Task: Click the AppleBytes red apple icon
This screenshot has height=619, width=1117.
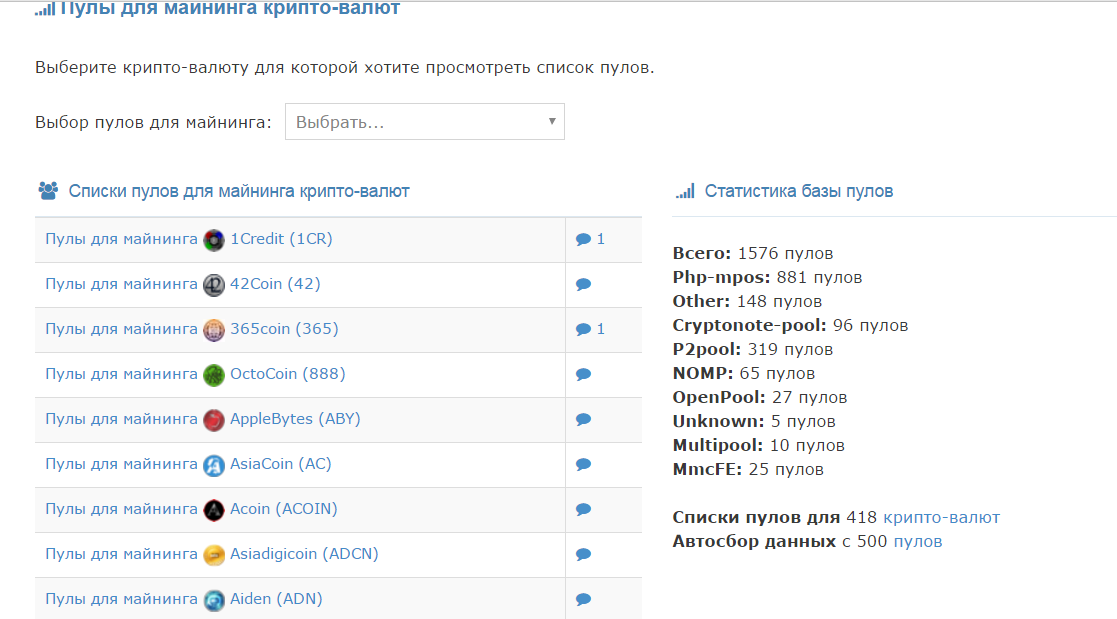Action: pyautogui.click(x=214, y=420)
